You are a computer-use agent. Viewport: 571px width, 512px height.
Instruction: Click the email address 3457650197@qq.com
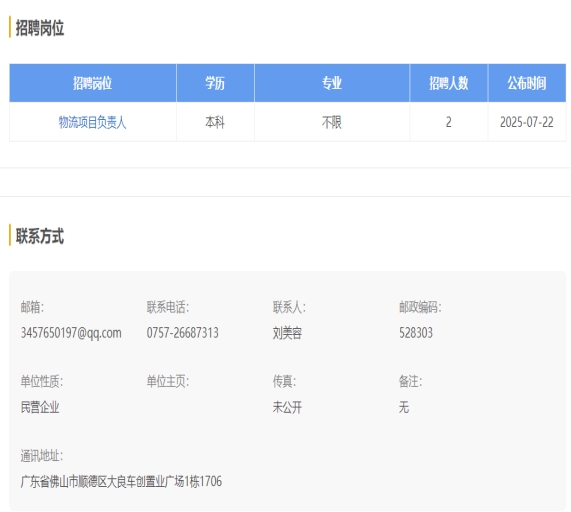point(71,333)
